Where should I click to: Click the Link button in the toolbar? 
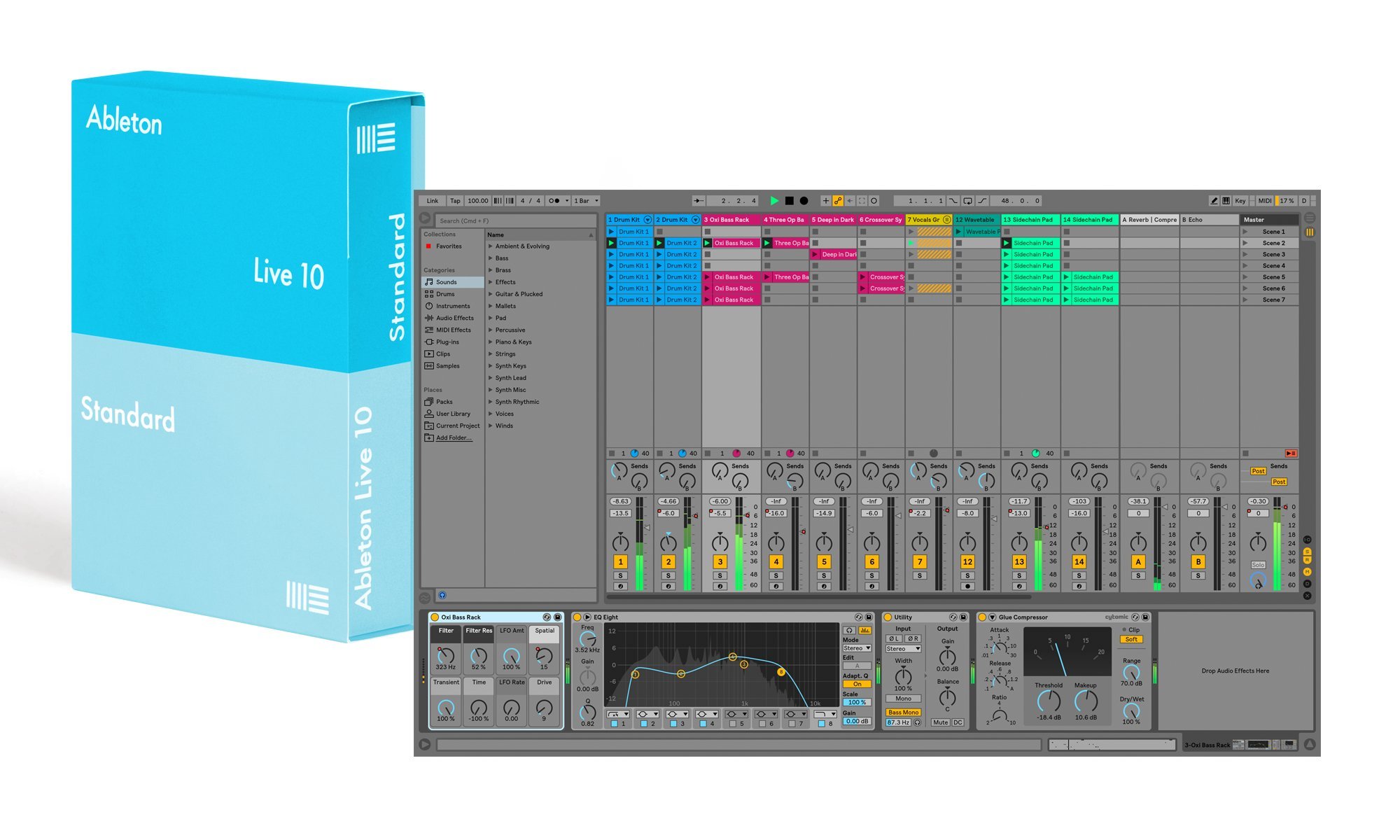tap(433, 201)
